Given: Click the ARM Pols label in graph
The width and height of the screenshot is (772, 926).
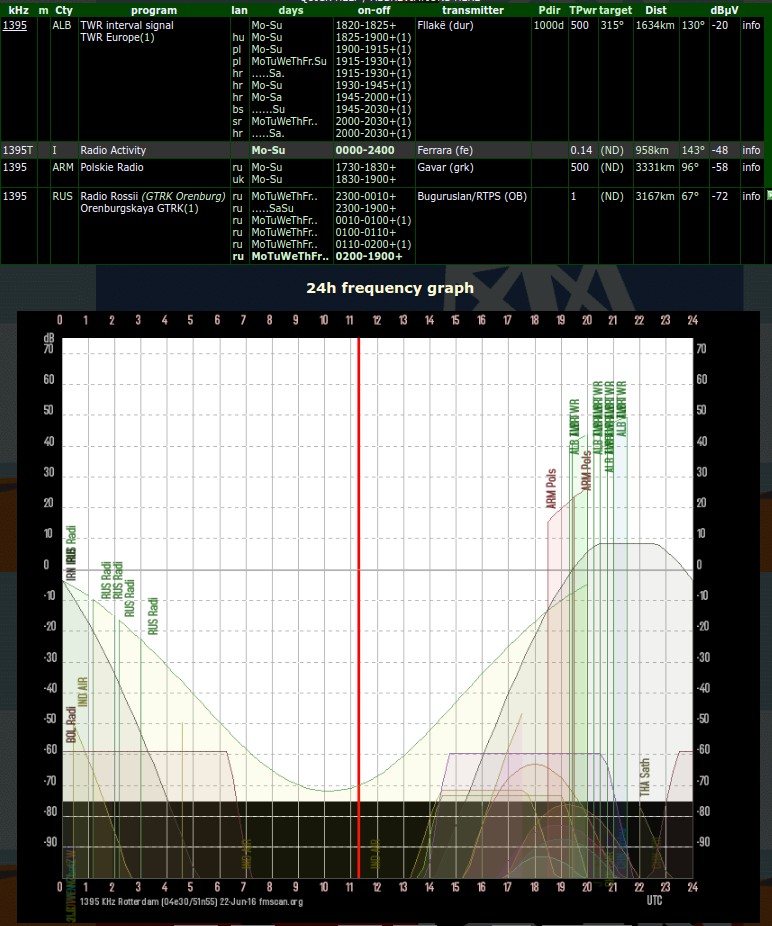Looking at the screenshot, I should point(552,489).
